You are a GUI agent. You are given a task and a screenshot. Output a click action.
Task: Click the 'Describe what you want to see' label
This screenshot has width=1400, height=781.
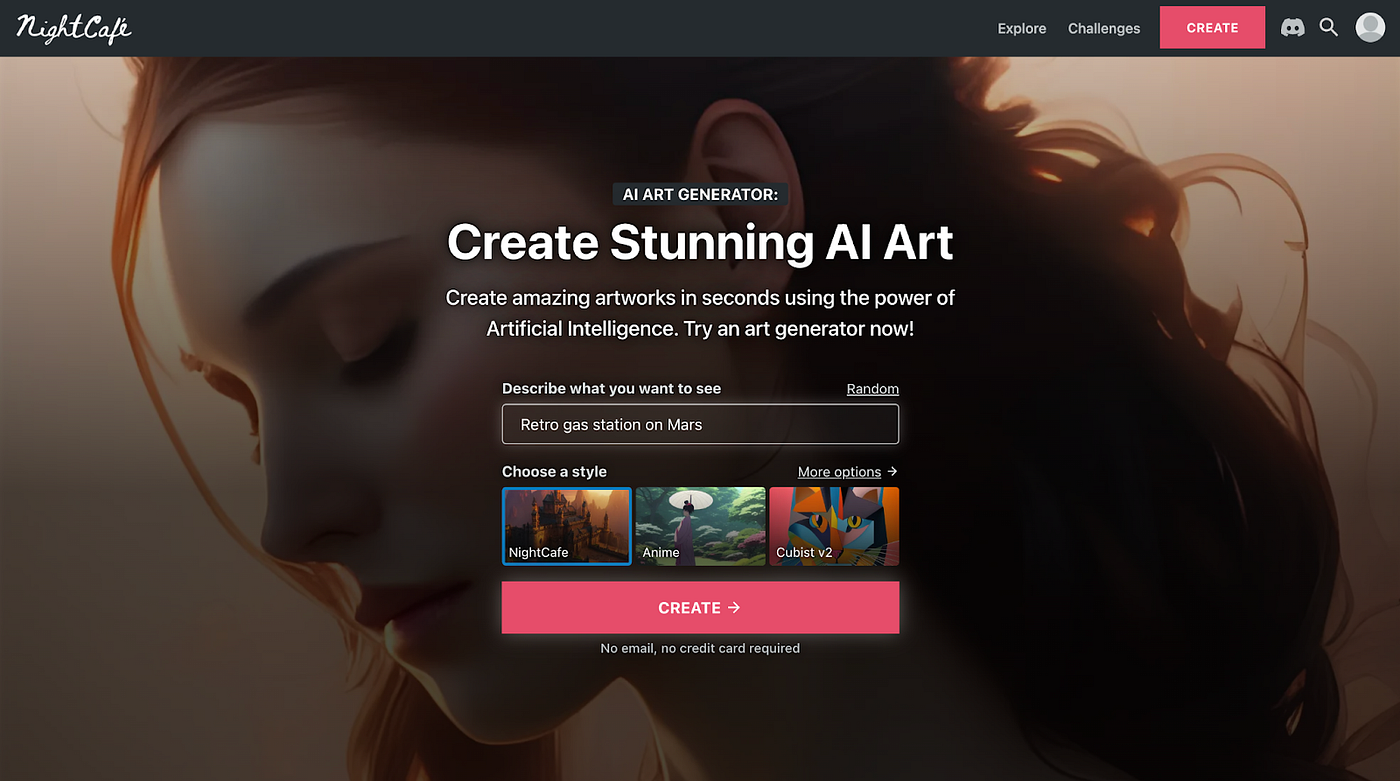point(611,388)
